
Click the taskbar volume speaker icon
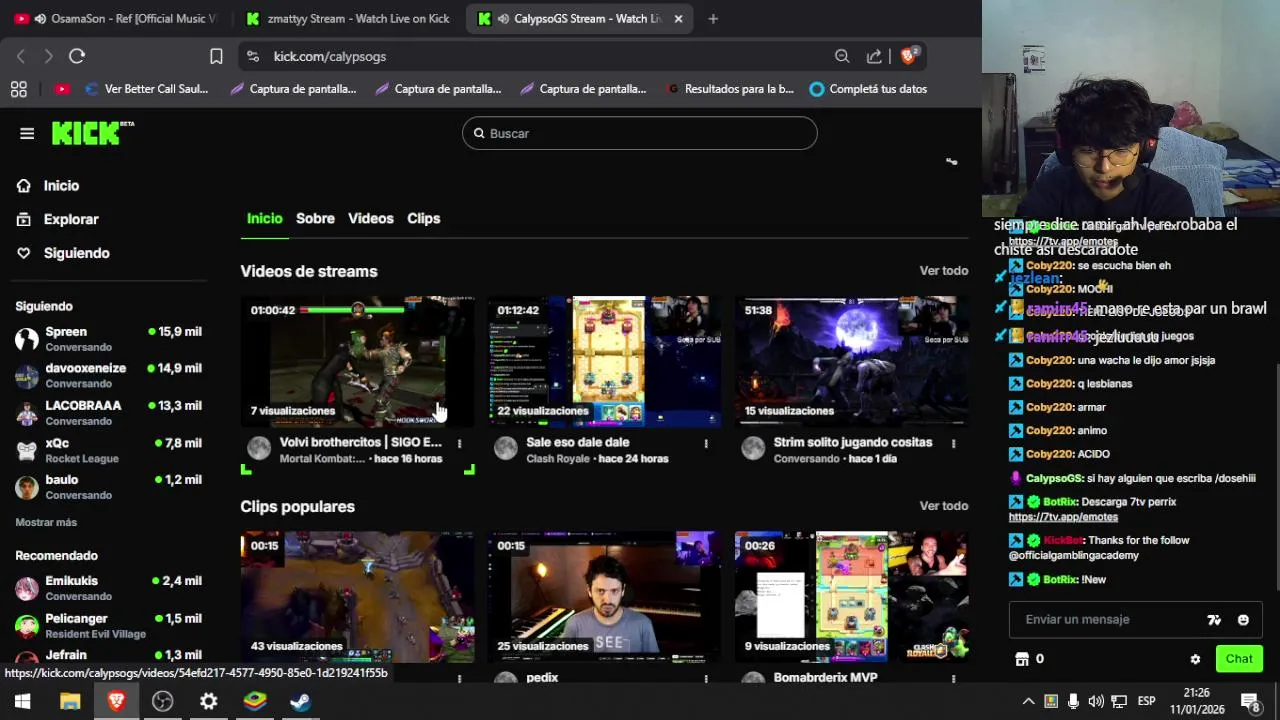click(x=1096, y=701)
